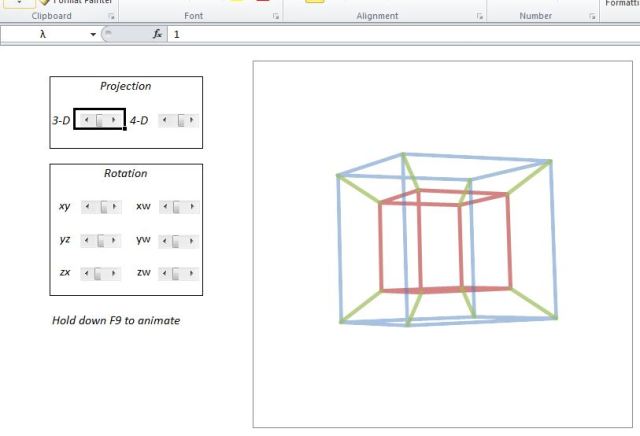This screenshot has height=436, width=640.
Task: Expand the Name Box dropdown arrow
Action: (x=93, y=34)
